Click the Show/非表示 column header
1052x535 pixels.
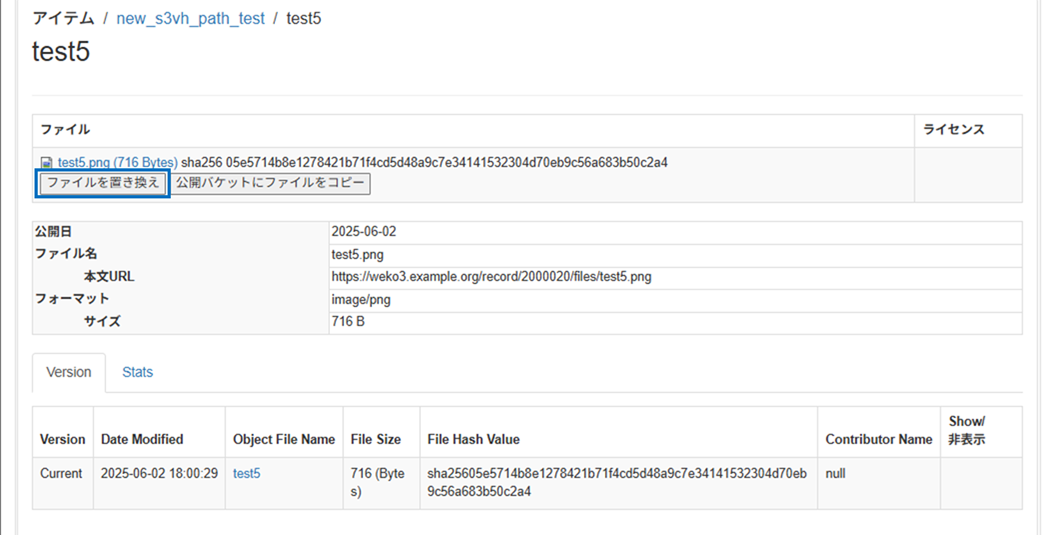pyautogui.click(x=966, y=430)
